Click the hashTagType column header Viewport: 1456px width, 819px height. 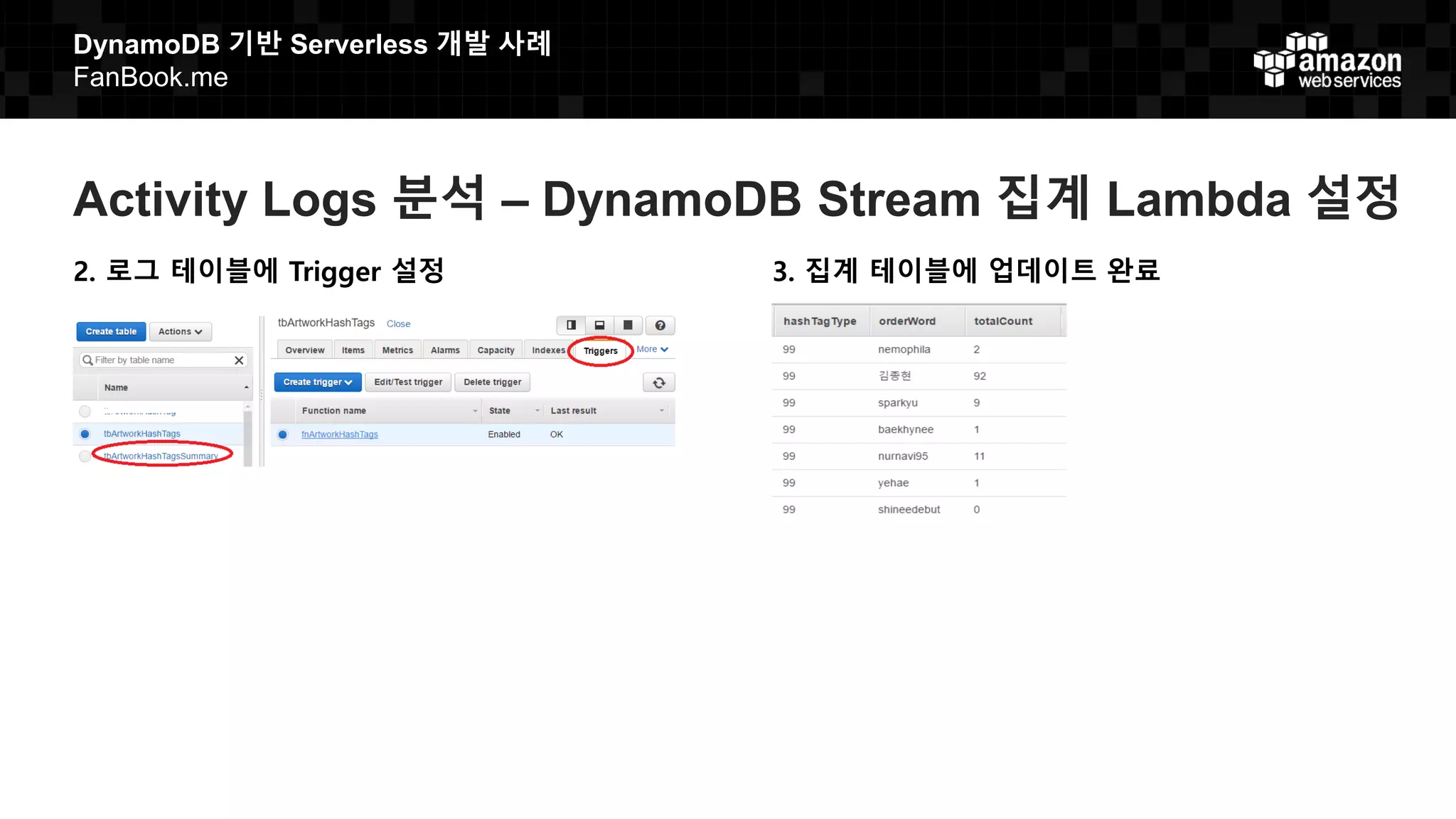(x=820, y=321)
